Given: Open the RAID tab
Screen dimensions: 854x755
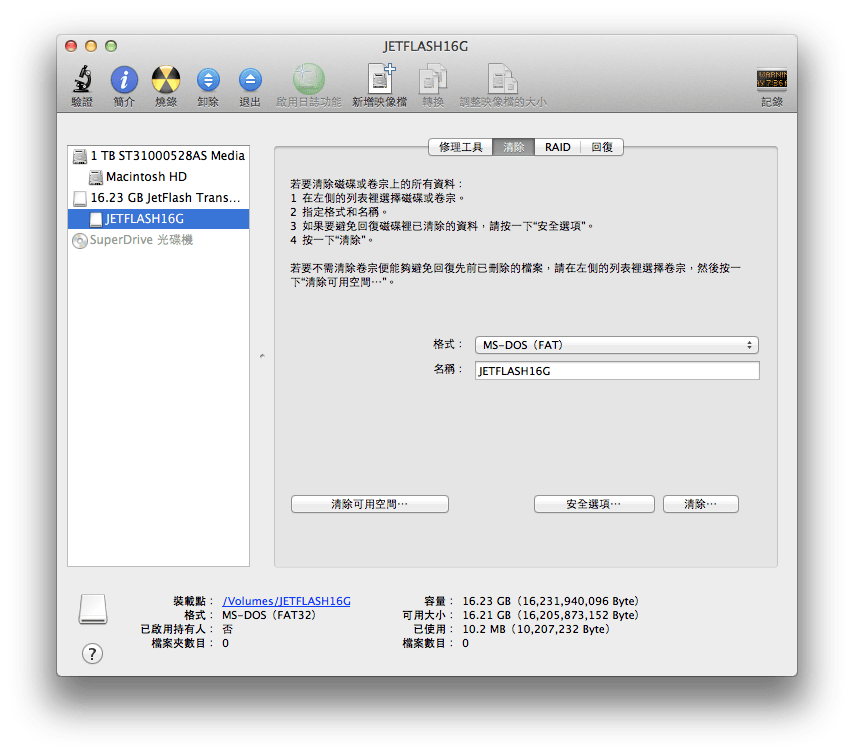Looking at the screenshot, I should pyautogui.click(x=557, y=146).
